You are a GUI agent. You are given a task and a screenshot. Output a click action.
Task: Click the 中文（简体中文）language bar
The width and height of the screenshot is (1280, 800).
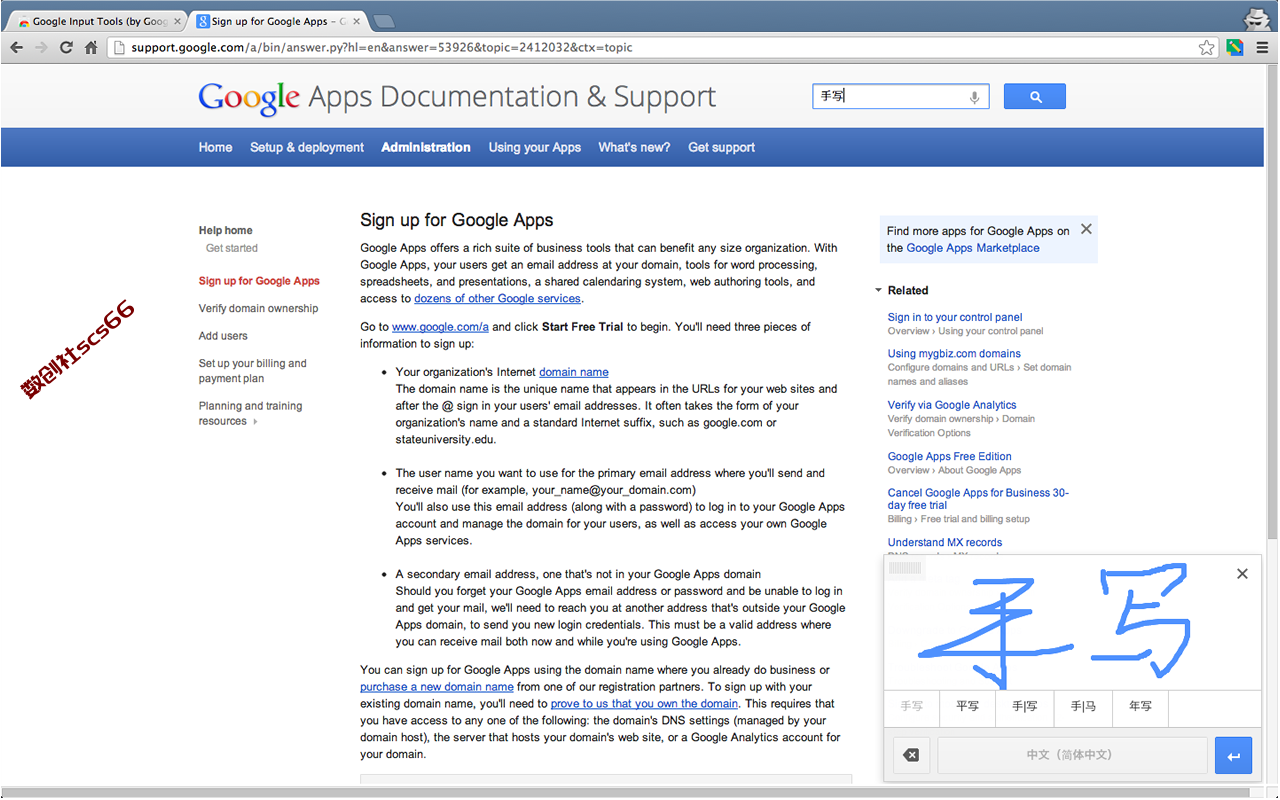1072,755
